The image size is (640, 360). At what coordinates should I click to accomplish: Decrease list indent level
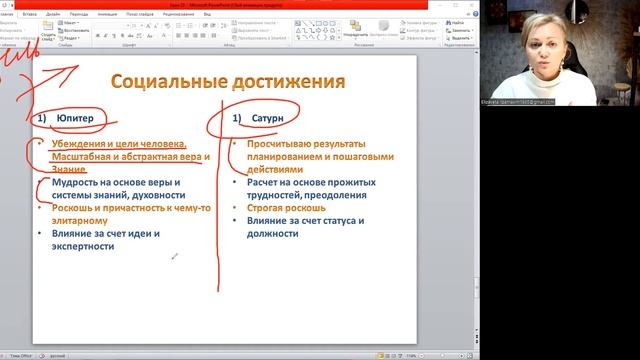(x=205, y=26)
